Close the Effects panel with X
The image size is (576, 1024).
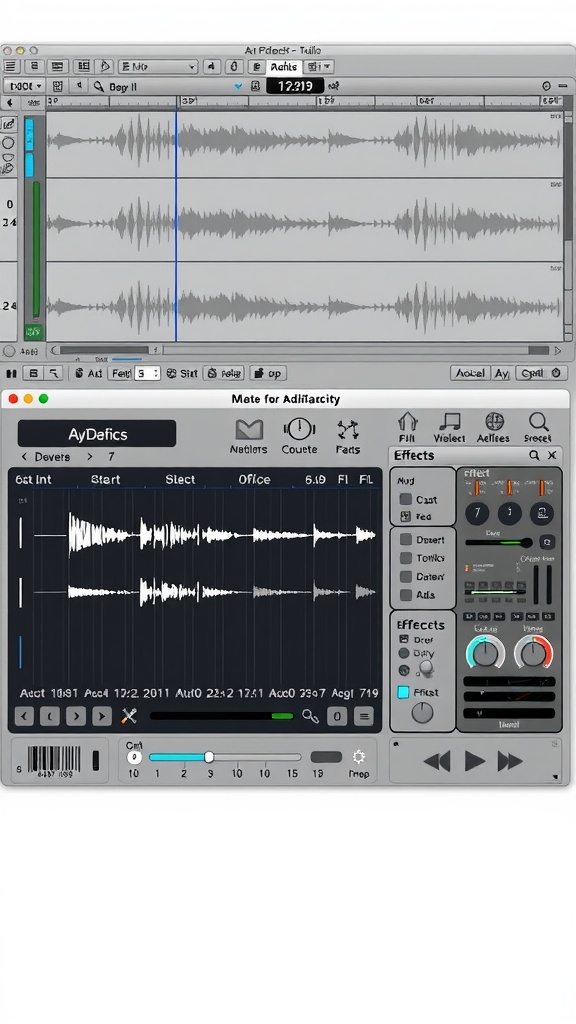click(x=552, y=455)
